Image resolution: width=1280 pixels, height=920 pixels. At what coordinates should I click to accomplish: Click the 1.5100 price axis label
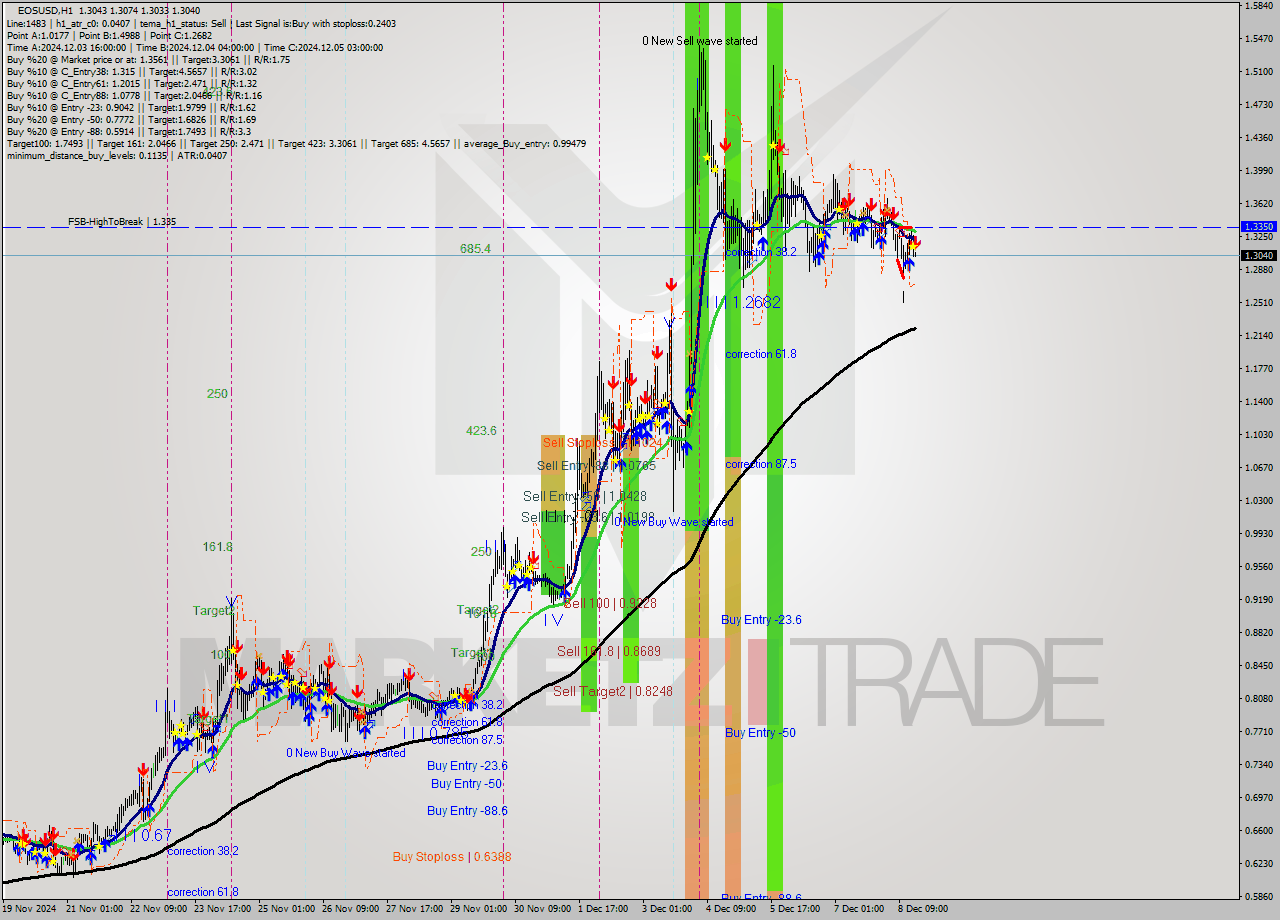(x=1258, y=71)
